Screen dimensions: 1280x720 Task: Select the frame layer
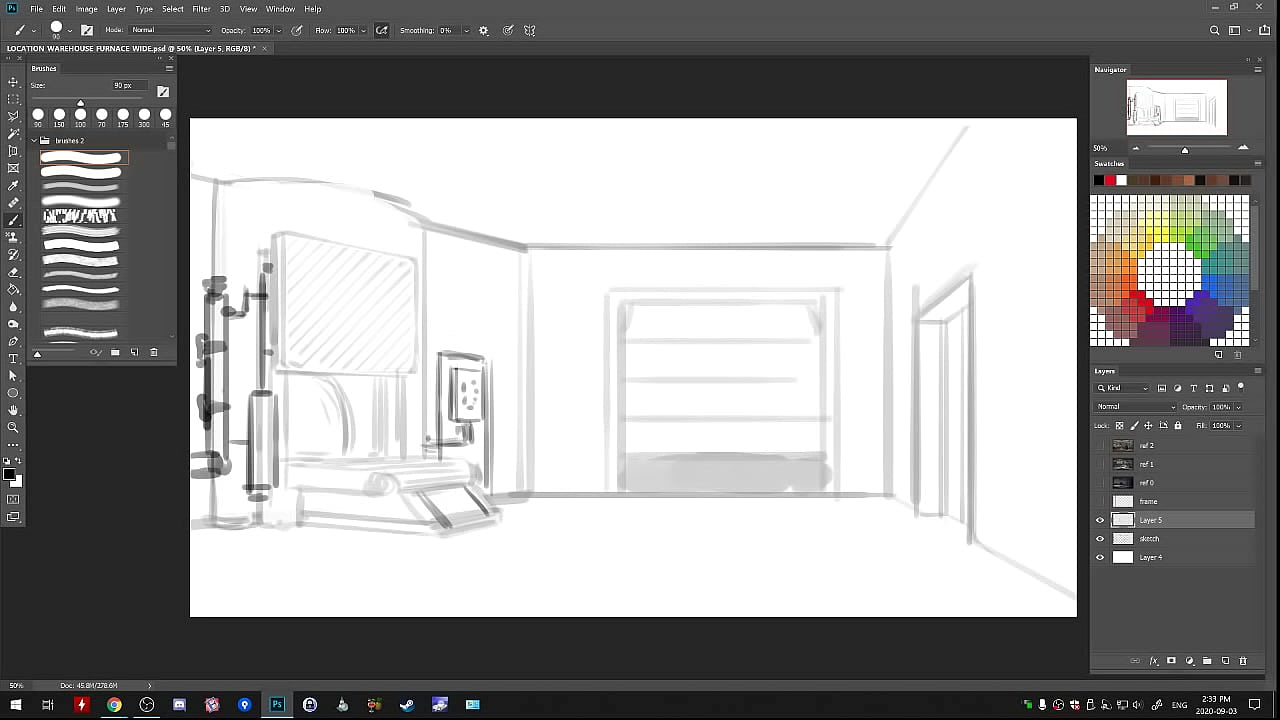tap(1148, 502)
